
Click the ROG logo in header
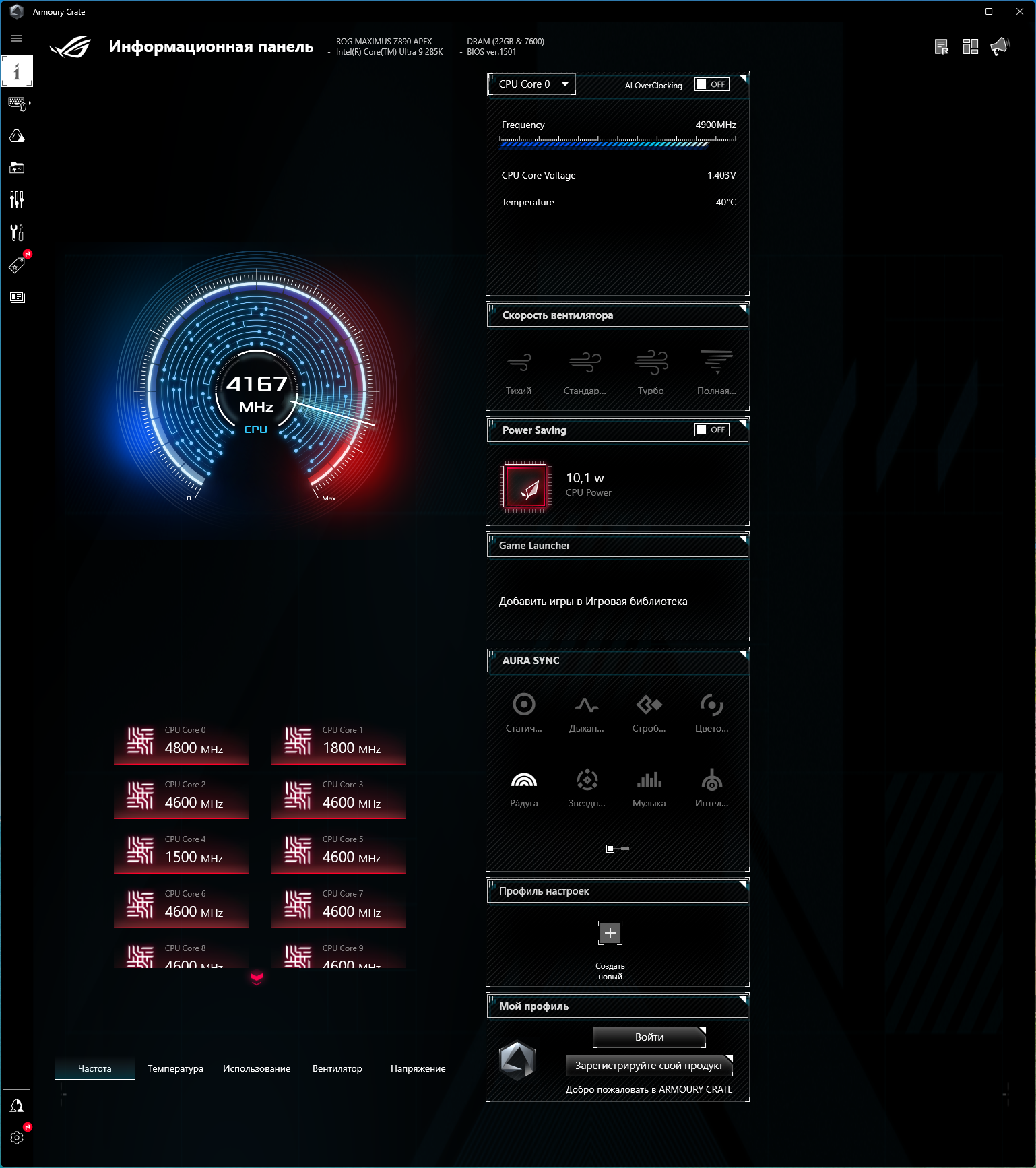click(70, 46)
